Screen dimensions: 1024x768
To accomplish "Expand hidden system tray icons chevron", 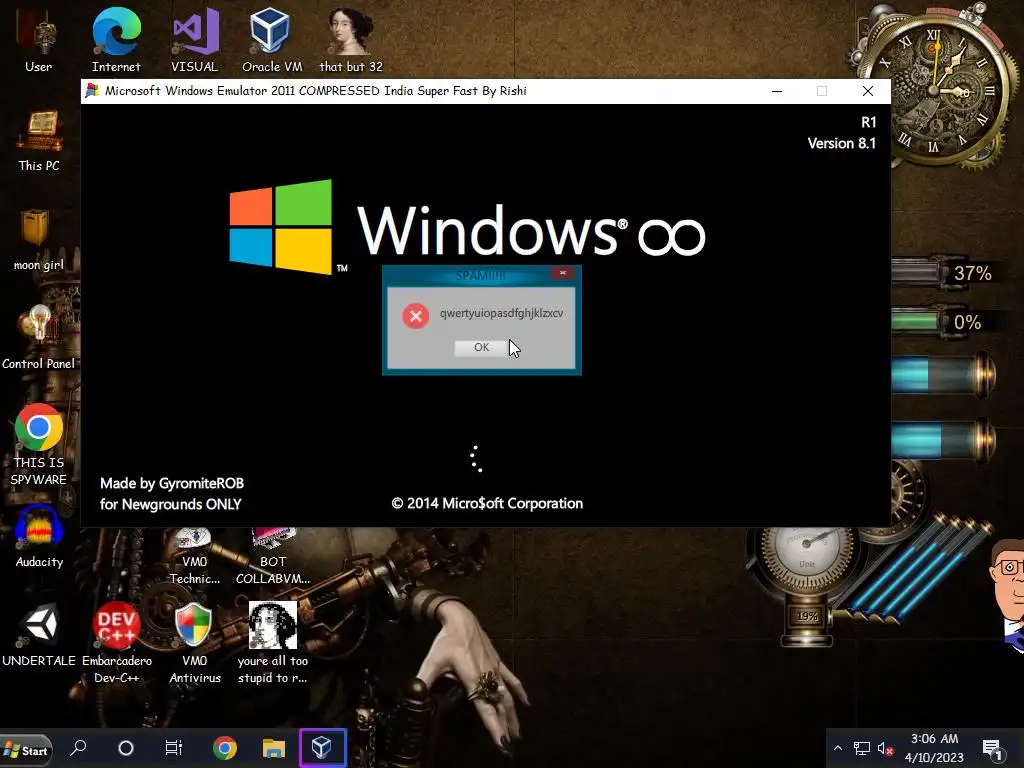I will (838, 748).
